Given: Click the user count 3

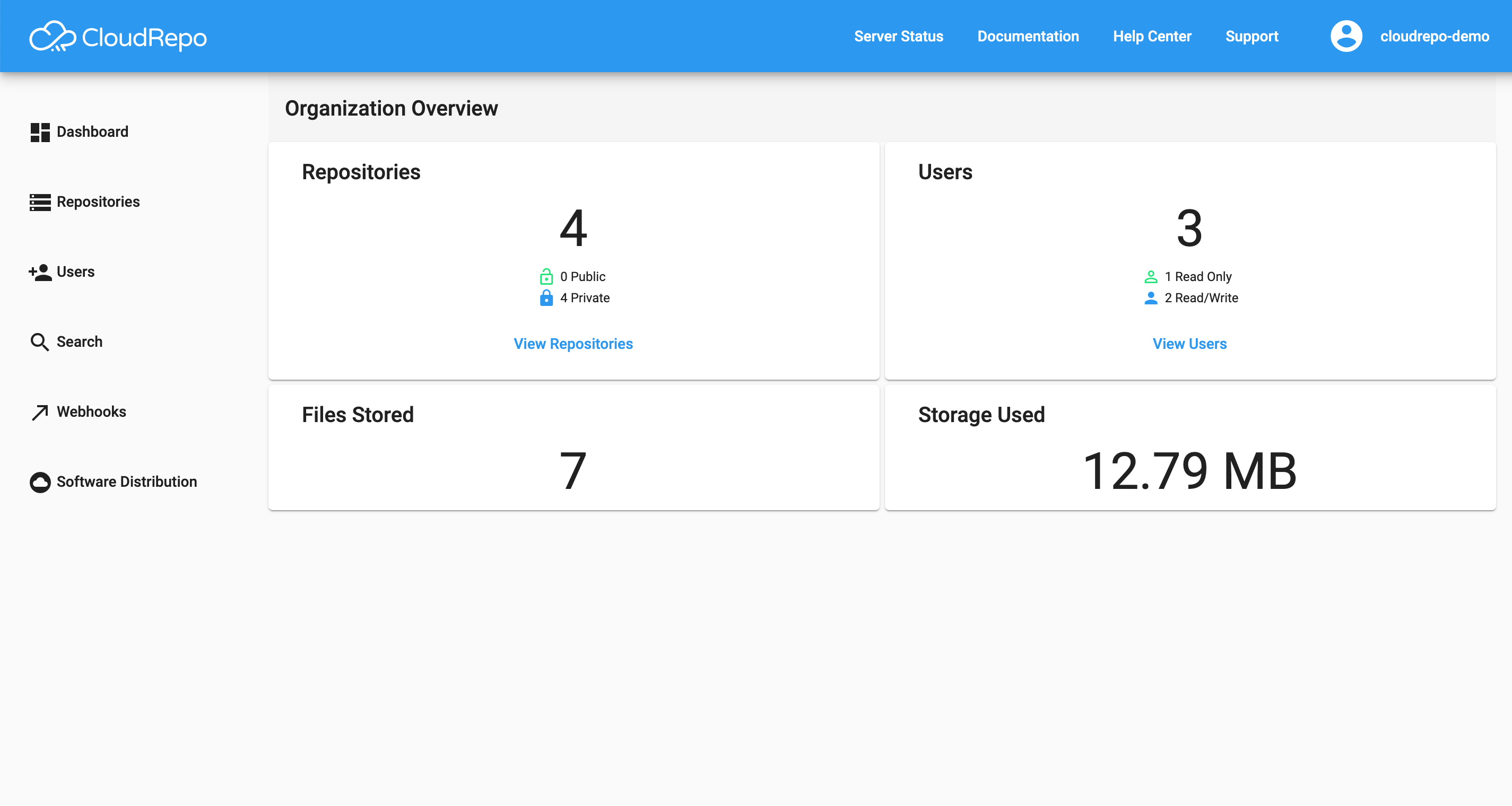Looking at the screenshot, I should point(1189,227).
